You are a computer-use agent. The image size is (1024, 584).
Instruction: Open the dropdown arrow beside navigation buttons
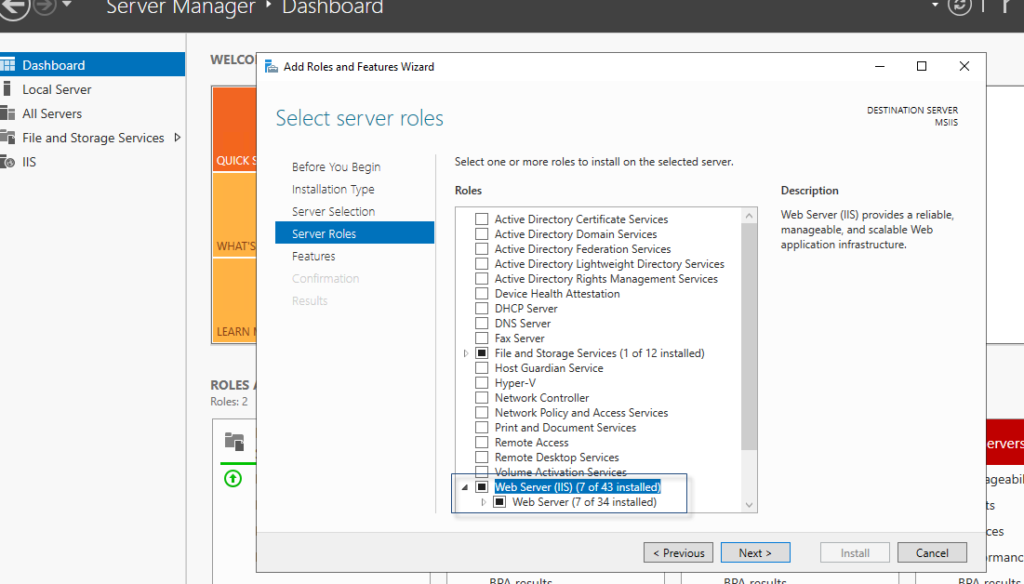tap(67, 5)
